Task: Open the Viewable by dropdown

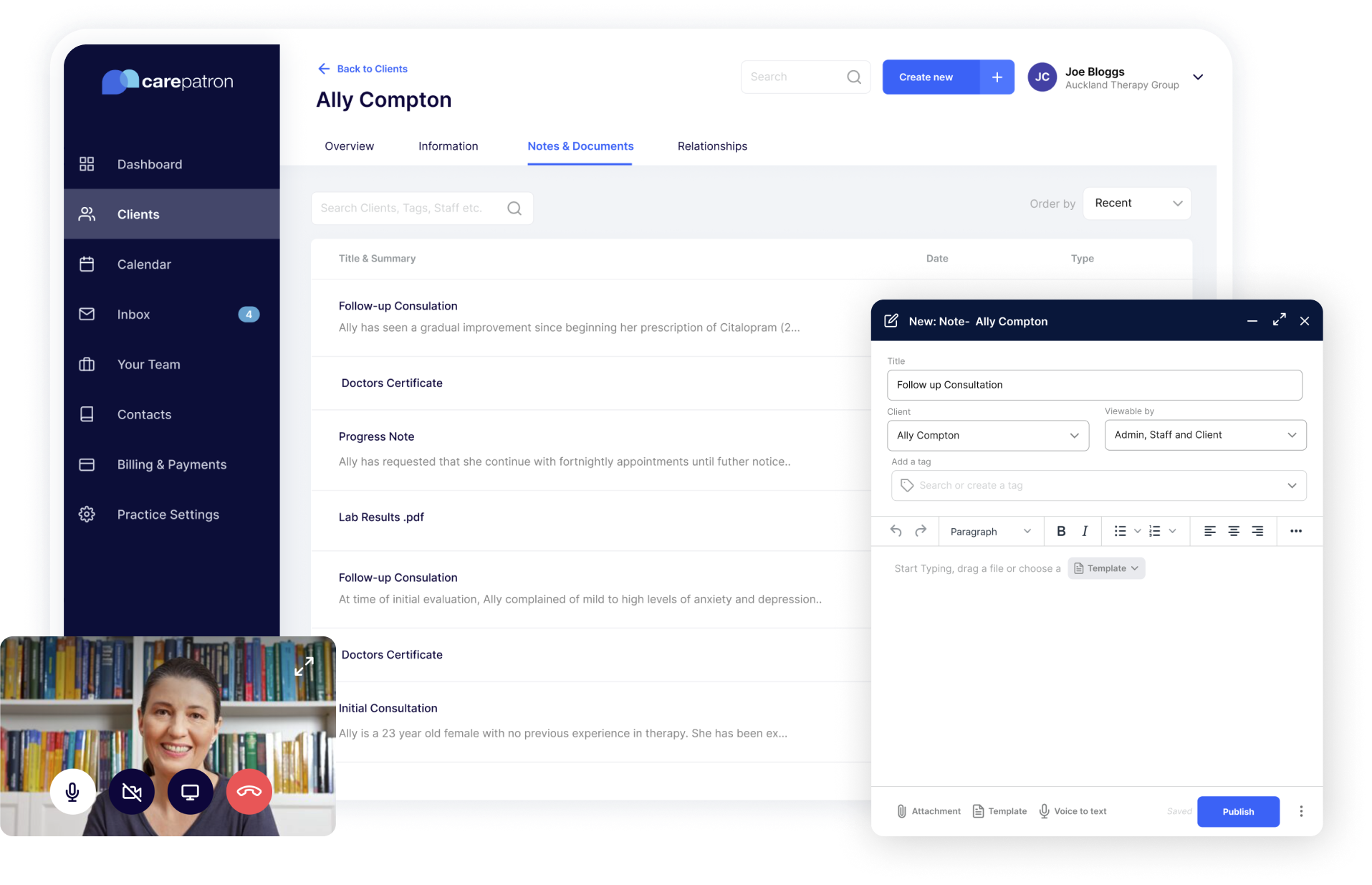Action: click(1205, 435)
